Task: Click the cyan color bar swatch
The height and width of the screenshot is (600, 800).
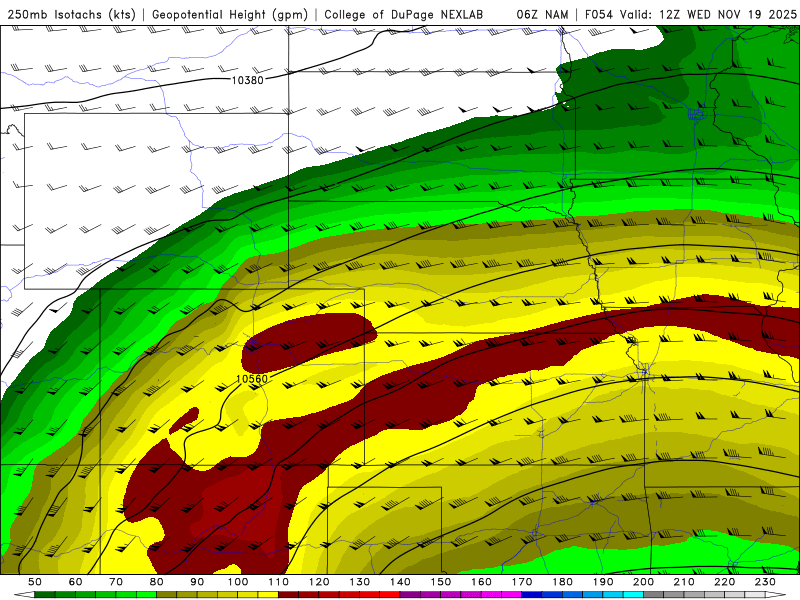Action: pos(633,594)
